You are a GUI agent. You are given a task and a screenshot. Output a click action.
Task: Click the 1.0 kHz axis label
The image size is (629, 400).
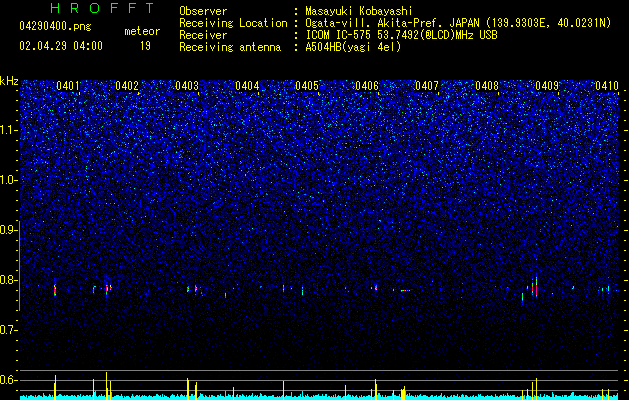click(x=9, y=180)
